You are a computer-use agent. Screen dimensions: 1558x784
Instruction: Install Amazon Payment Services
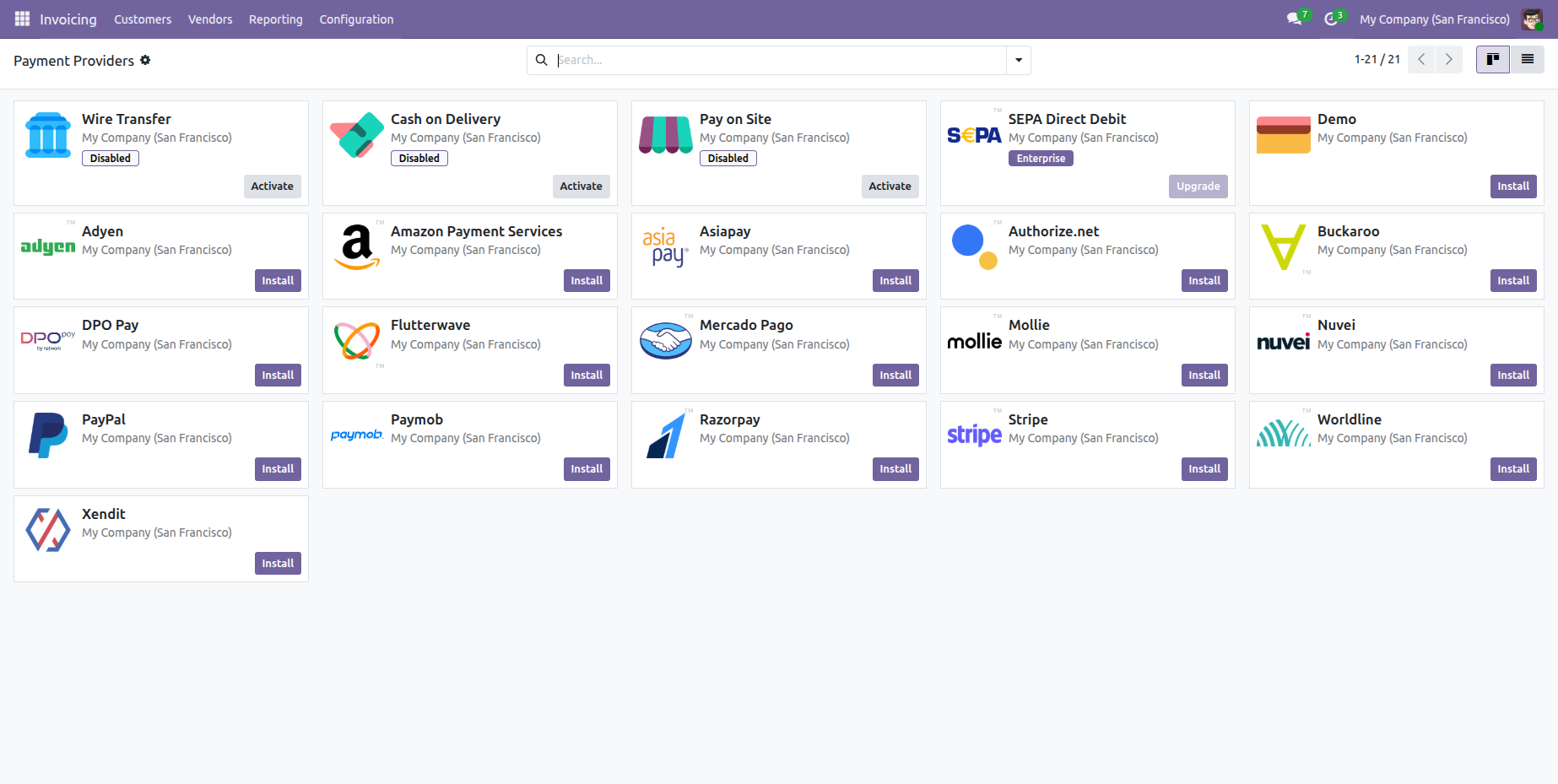coord(587,281)
